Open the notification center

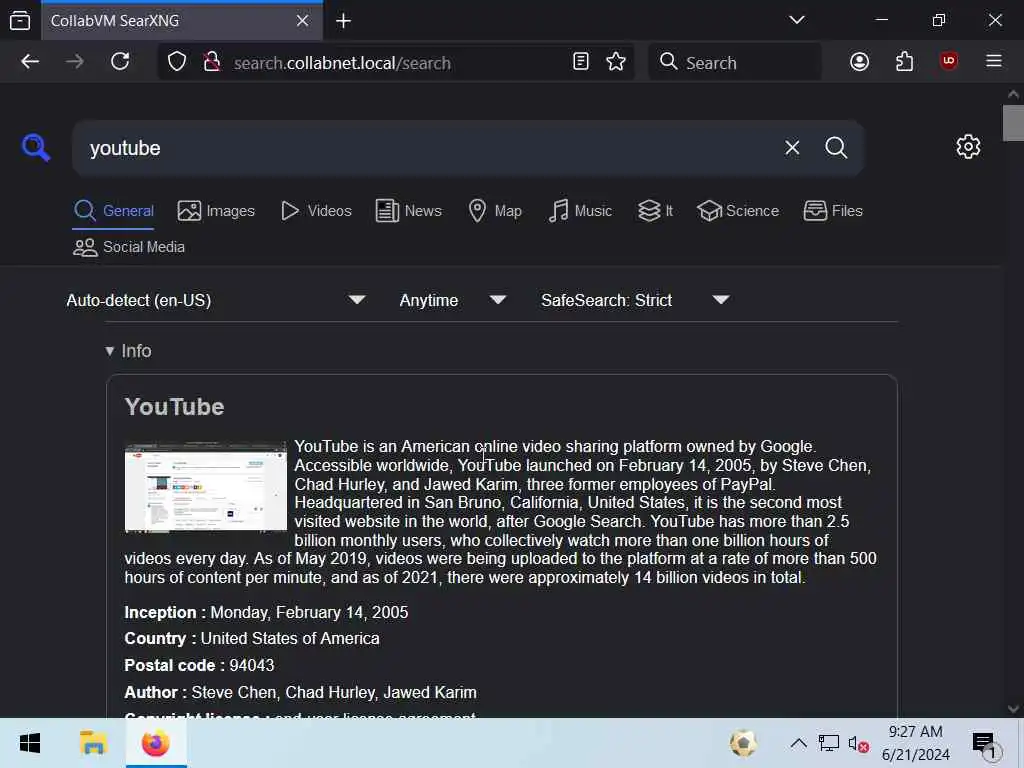[984, 744]
